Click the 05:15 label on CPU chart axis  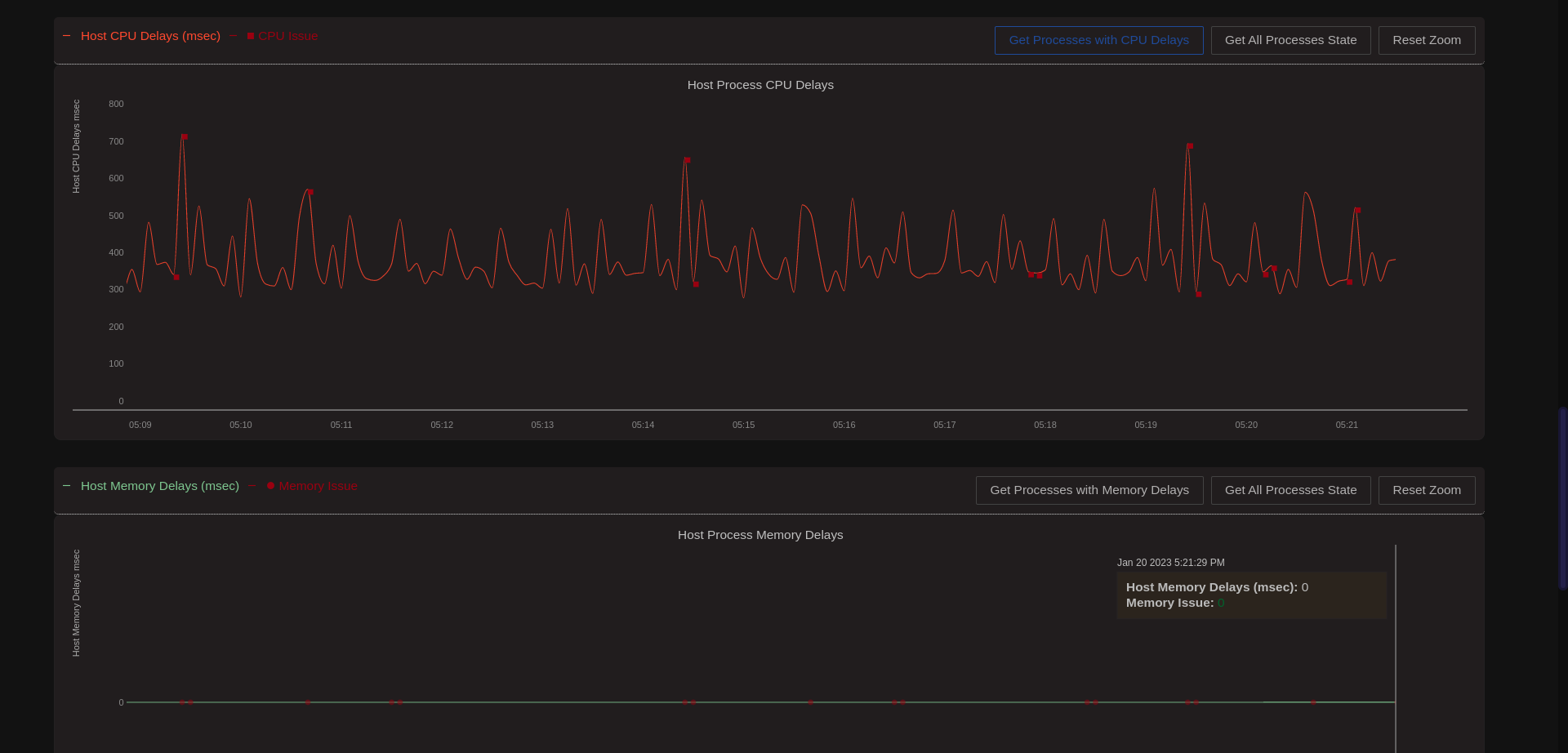743,425
